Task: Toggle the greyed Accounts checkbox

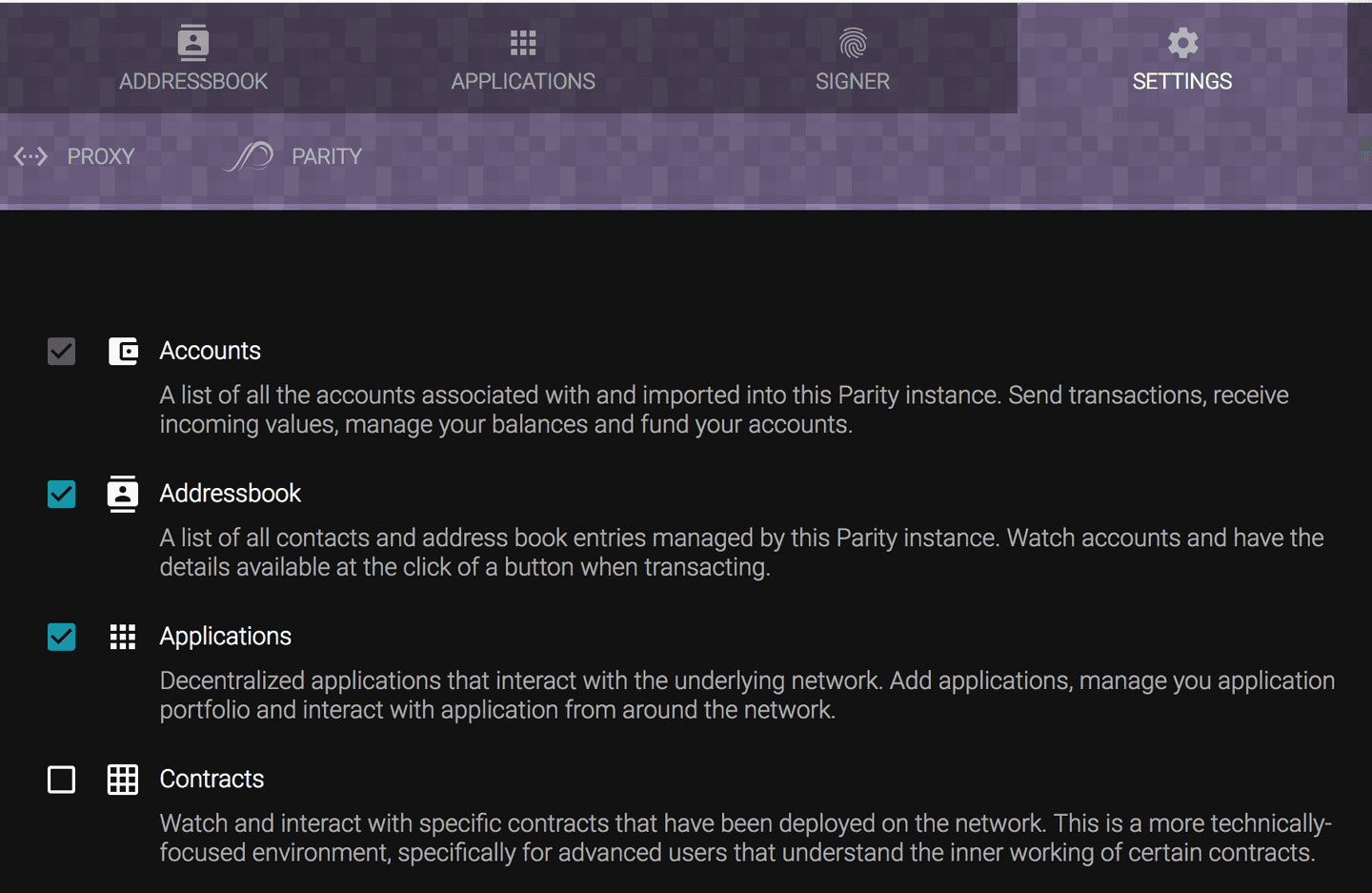Action: click(x=62, y=351)
